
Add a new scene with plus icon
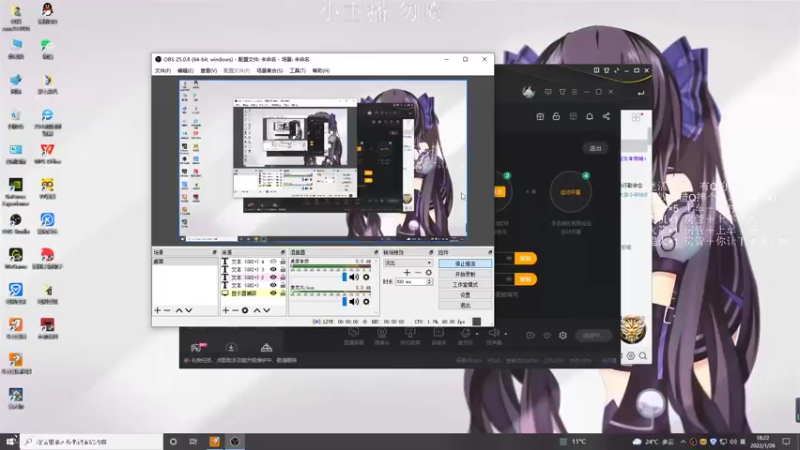[x=158, y=310]
